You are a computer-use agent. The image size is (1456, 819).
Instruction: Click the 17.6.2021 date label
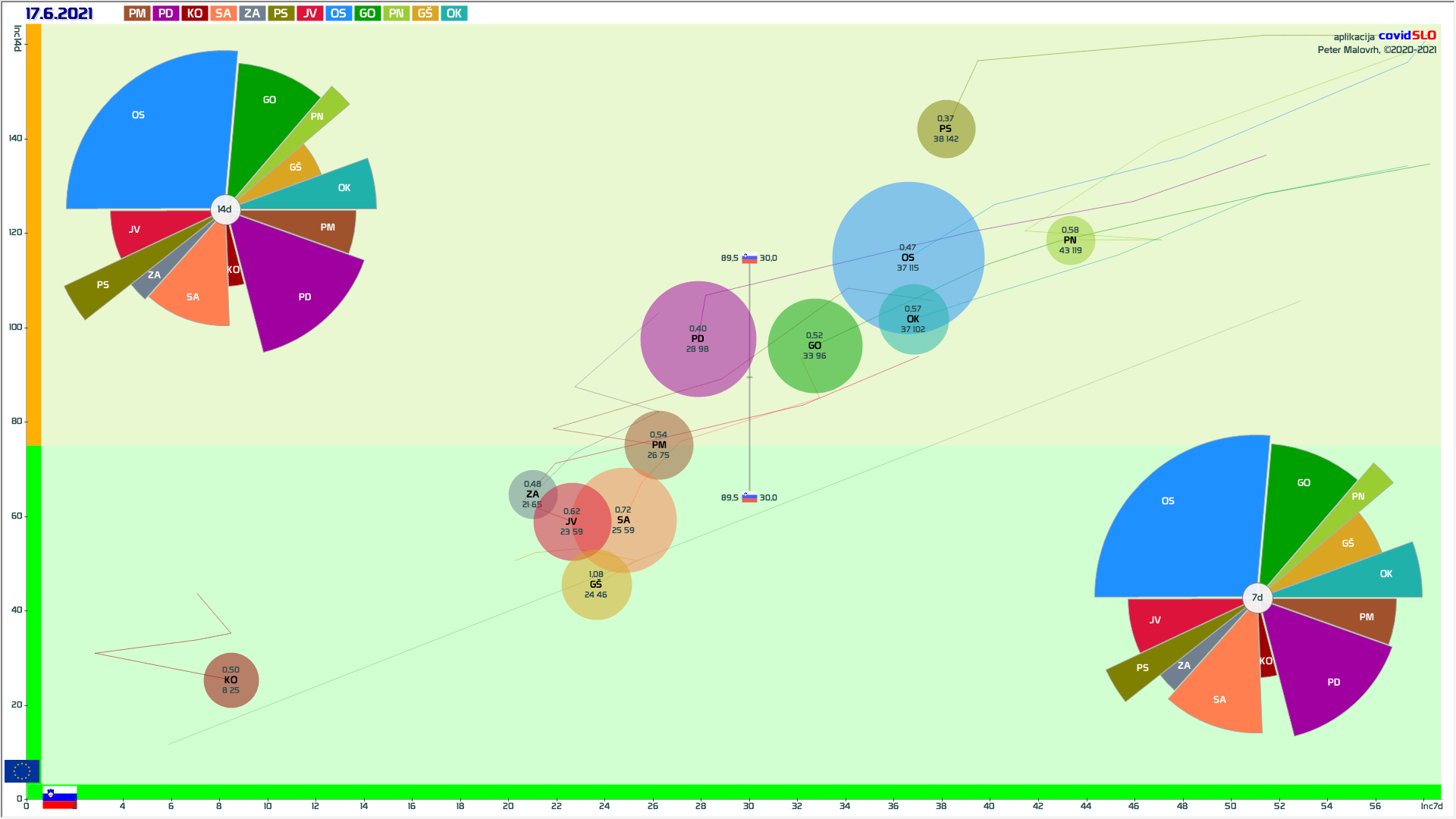pyautogui.click(x=59, y=14)
